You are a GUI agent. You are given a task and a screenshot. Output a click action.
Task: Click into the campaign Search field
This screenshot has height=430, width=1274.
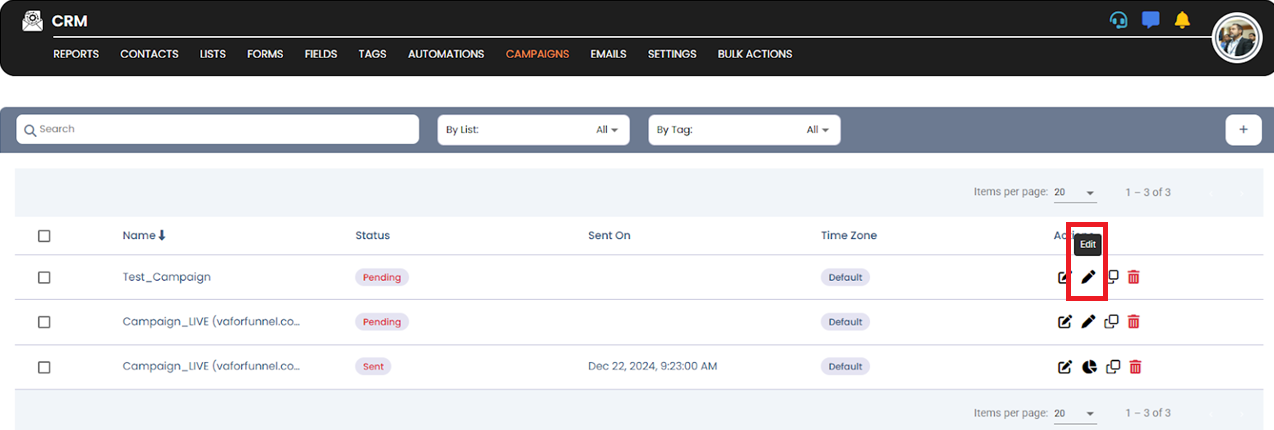(218, 130)
